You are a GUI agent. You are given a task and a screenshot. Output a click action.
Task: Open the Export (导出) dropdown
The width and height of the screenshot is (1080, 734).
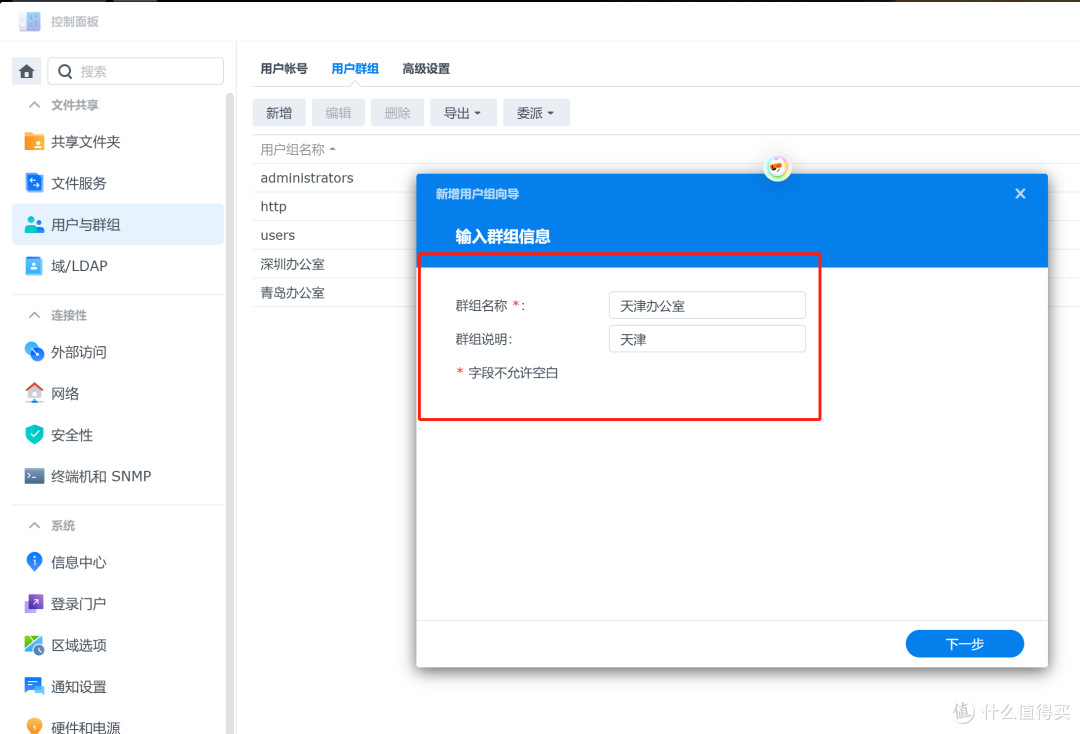pos(463,113)
